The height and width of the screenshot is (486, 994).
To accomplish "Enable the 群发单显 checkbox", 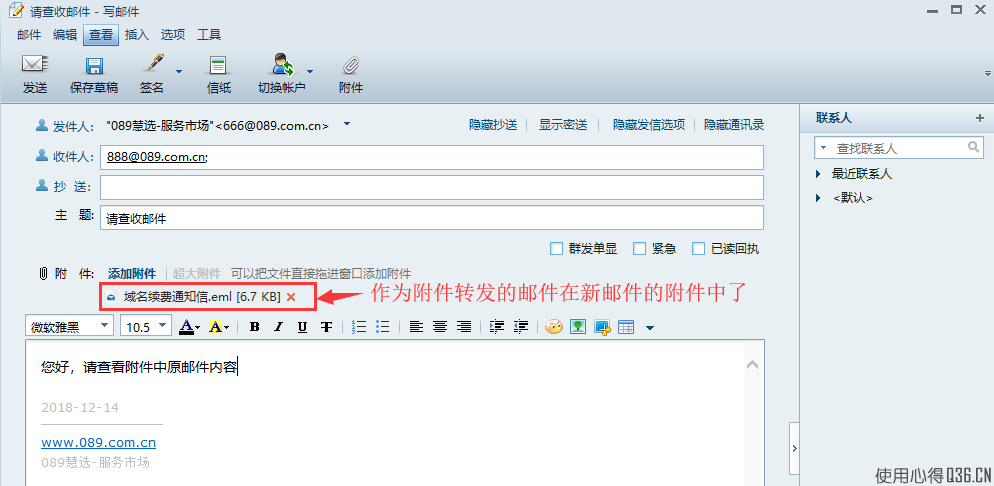I will point(557,248).
